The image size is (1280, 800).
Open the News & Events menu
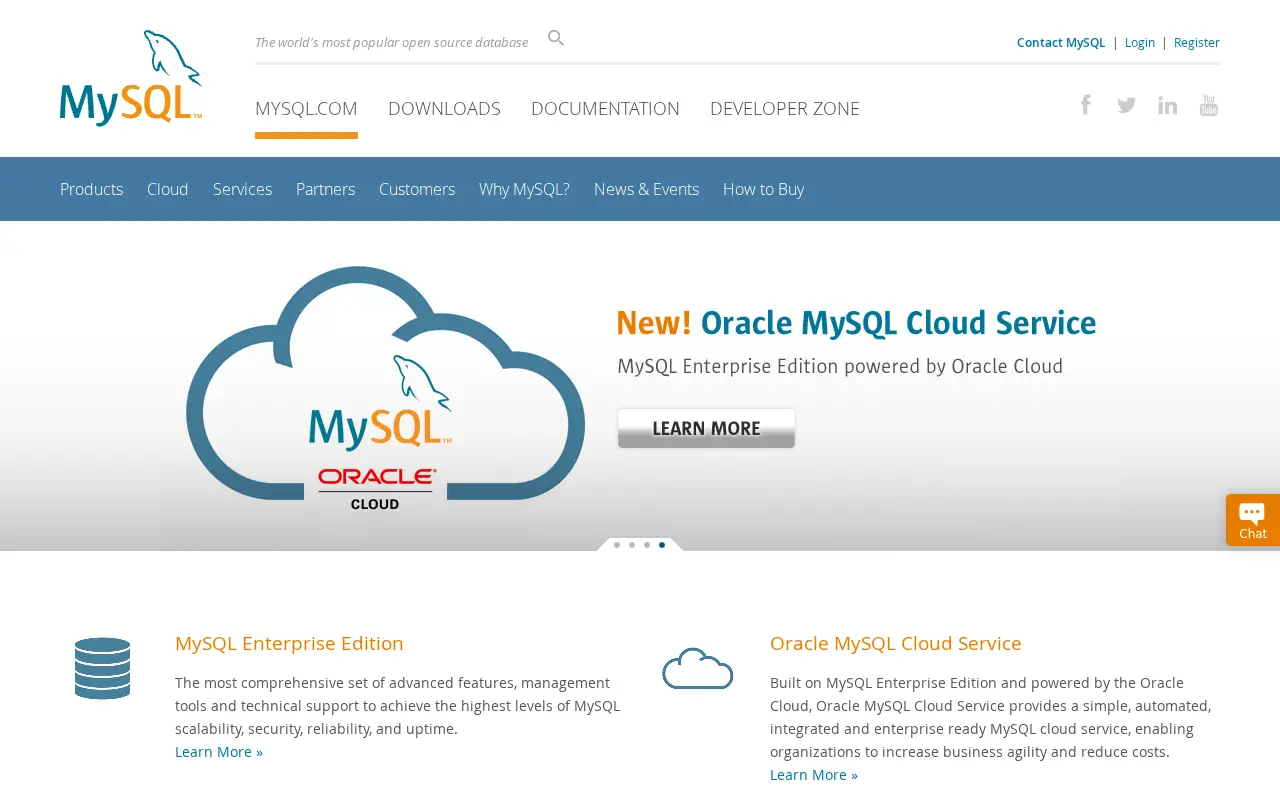click(x=646, y=189)
